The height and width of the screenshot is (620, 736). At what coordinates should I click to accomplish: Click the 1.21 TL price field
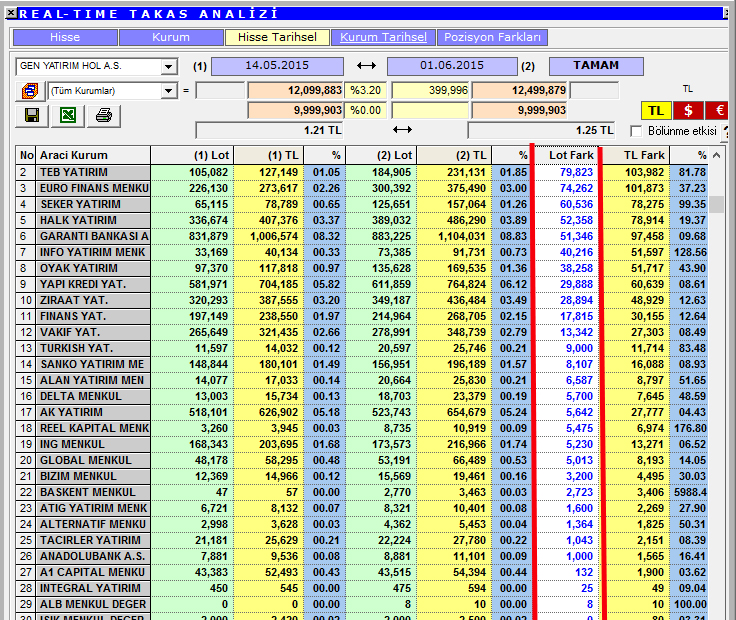269,130
